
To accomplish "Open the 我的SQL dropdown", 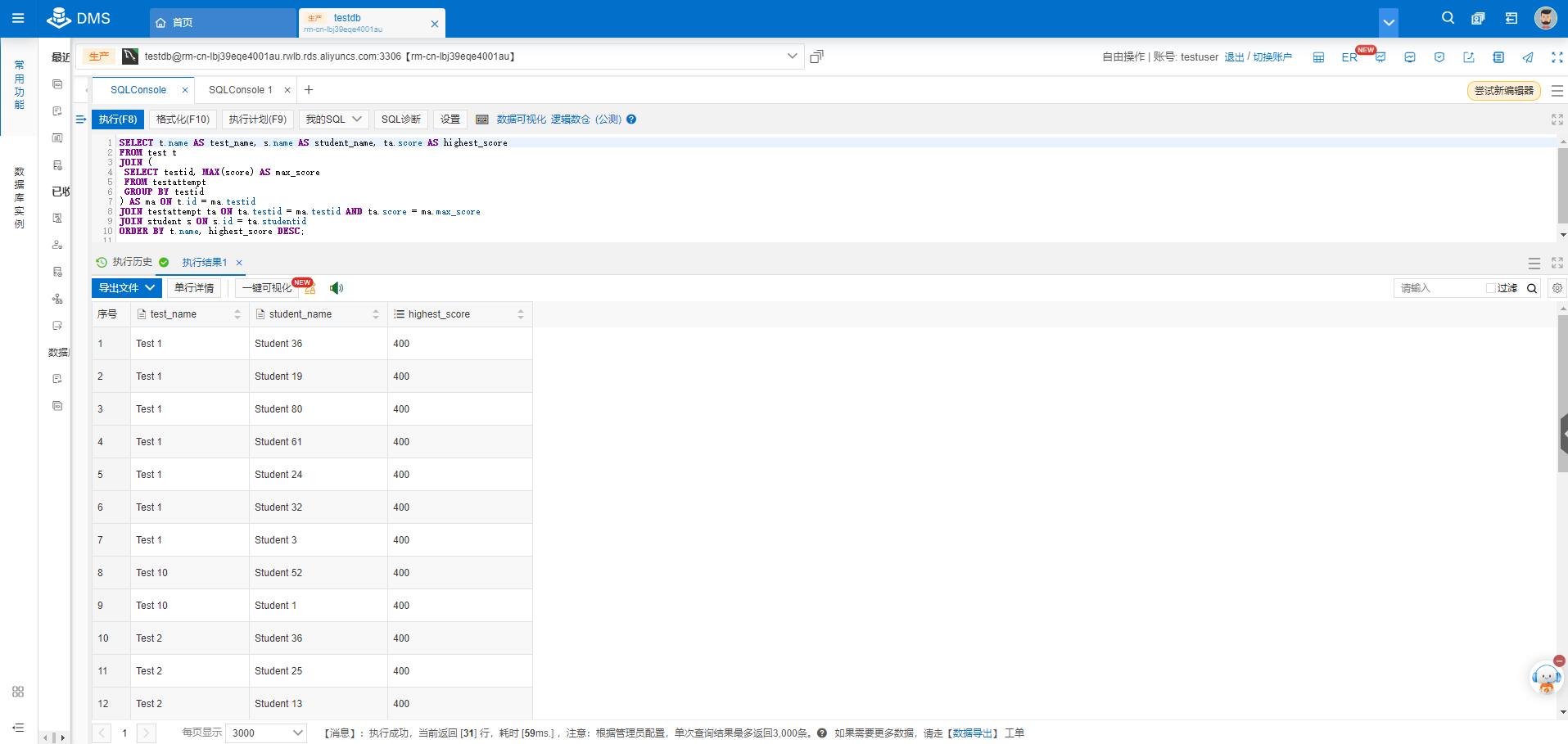I will tap(334, 119).
